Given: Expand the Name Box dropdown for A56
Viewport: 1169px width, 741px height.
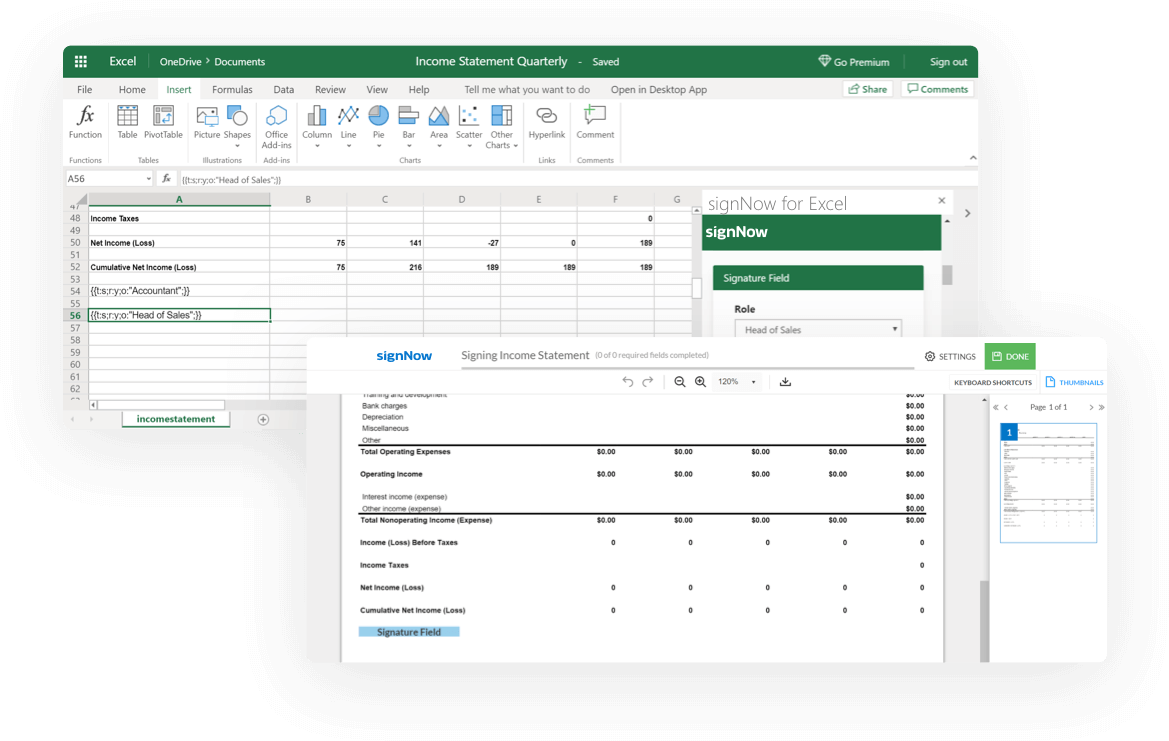Looking at the screenshot, I should 148,179.
